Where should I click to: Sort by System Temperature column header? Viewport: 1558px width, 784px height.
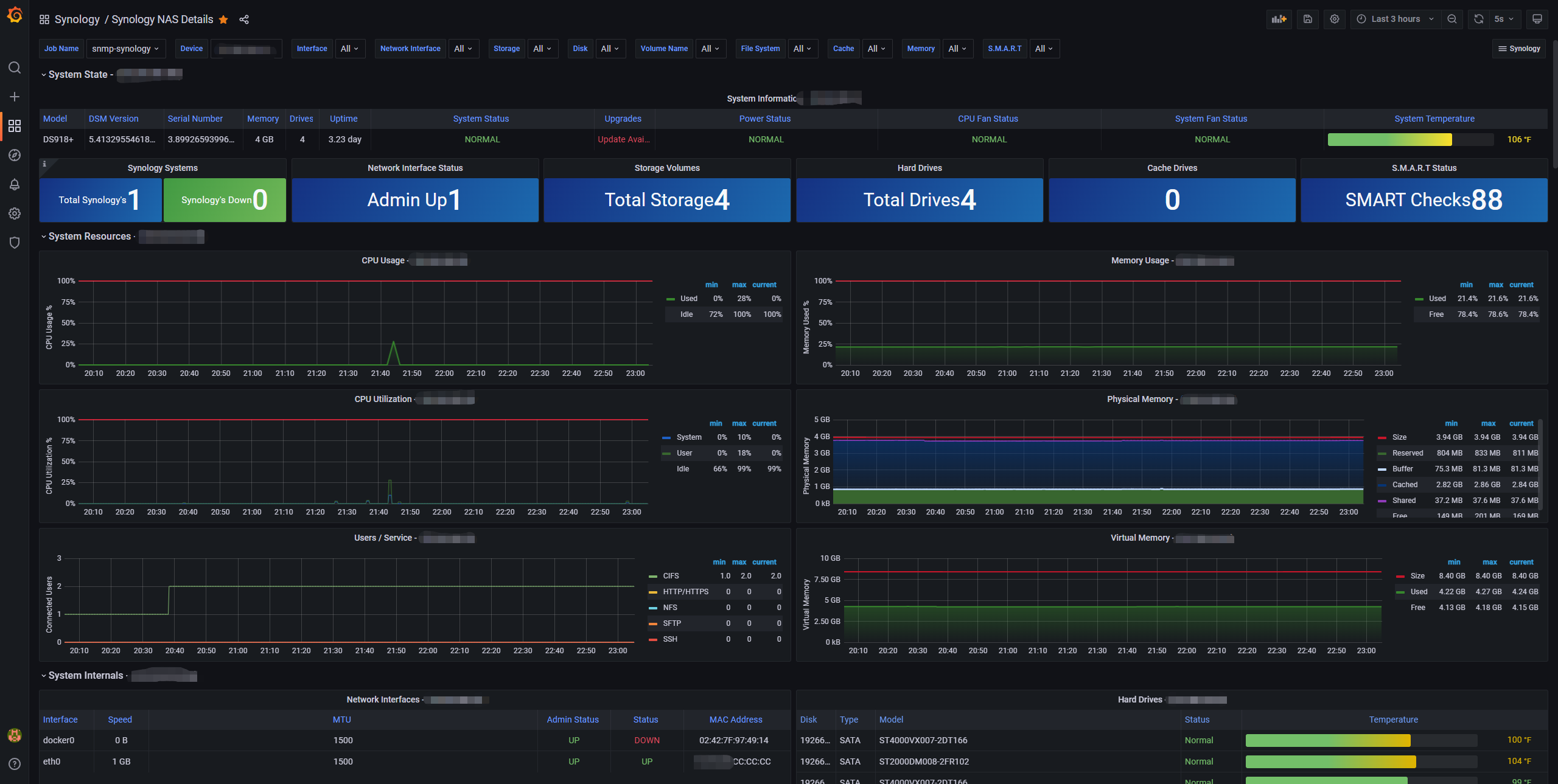(1434, 119)
